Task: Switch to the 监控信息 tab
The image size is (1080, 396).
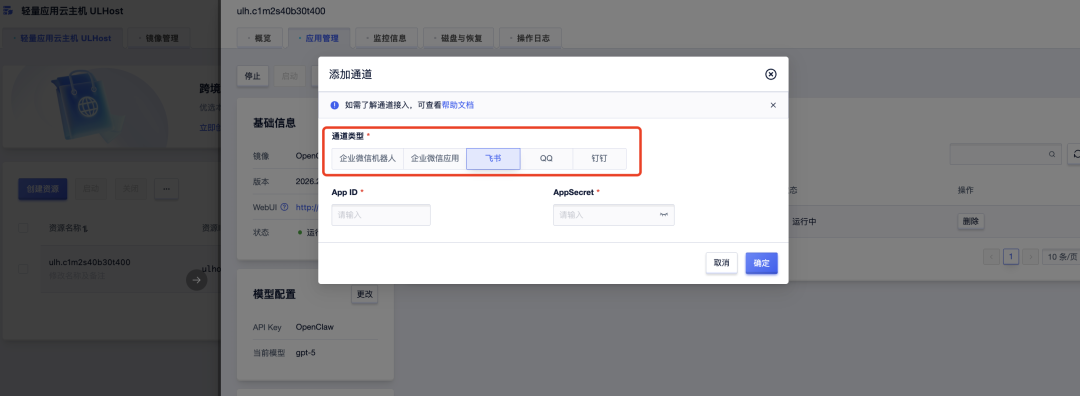Action: [x=386, y=39]
